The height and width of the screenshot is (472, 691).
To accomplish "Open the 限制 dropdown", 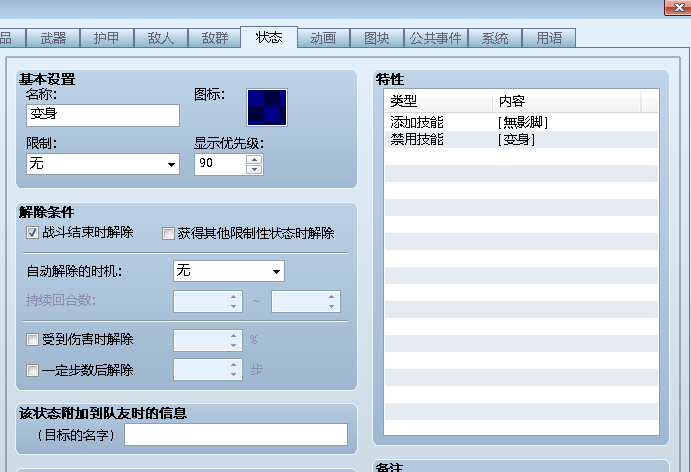I will pos(103,164).
